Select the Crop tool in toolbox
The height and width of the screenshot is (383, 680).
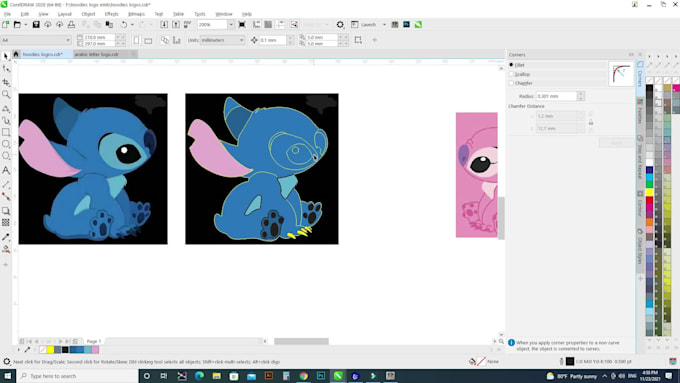coord(6,82)
